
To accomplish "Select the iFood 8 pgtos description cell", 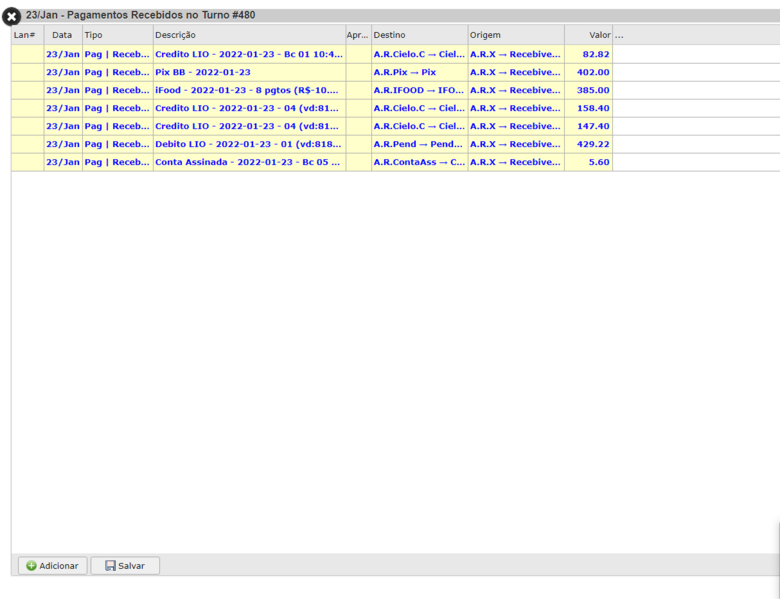I will click(x=249, y=90).
